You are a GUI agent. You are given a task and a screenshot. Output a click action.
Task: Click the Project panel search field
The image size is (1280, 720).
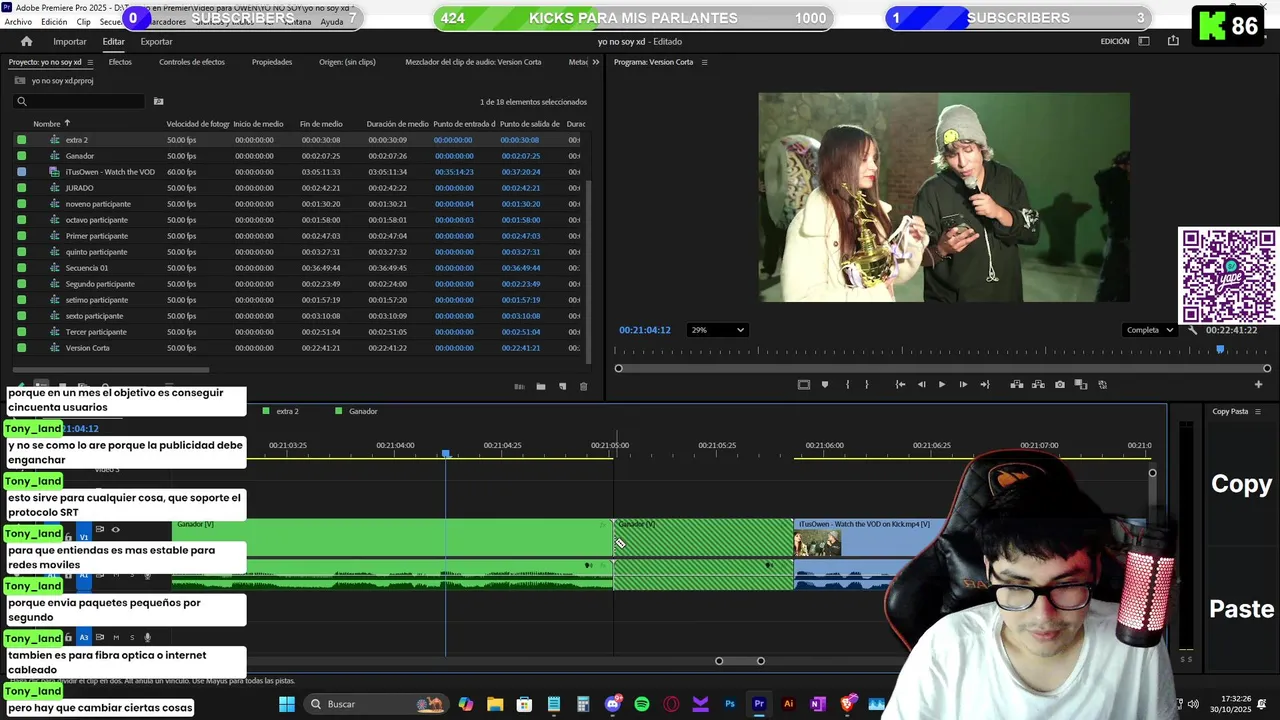pos(80,101)
